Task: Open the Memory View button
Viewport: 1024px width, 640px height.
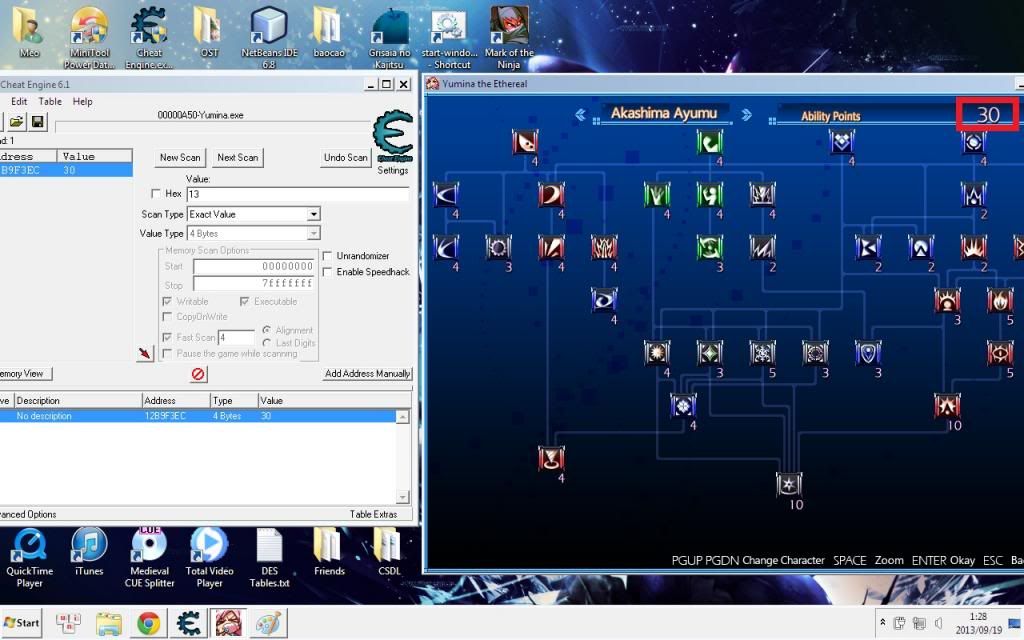Action: 25,374
